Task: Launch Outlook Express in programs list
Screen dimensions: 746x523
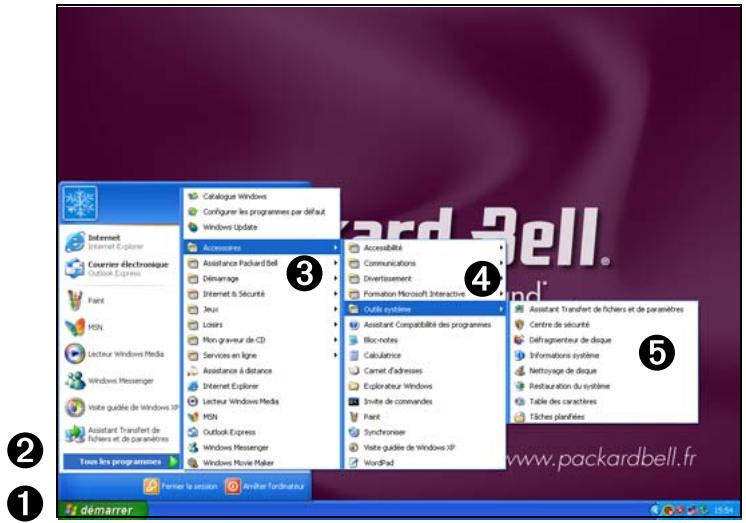Action: point(262,432)
